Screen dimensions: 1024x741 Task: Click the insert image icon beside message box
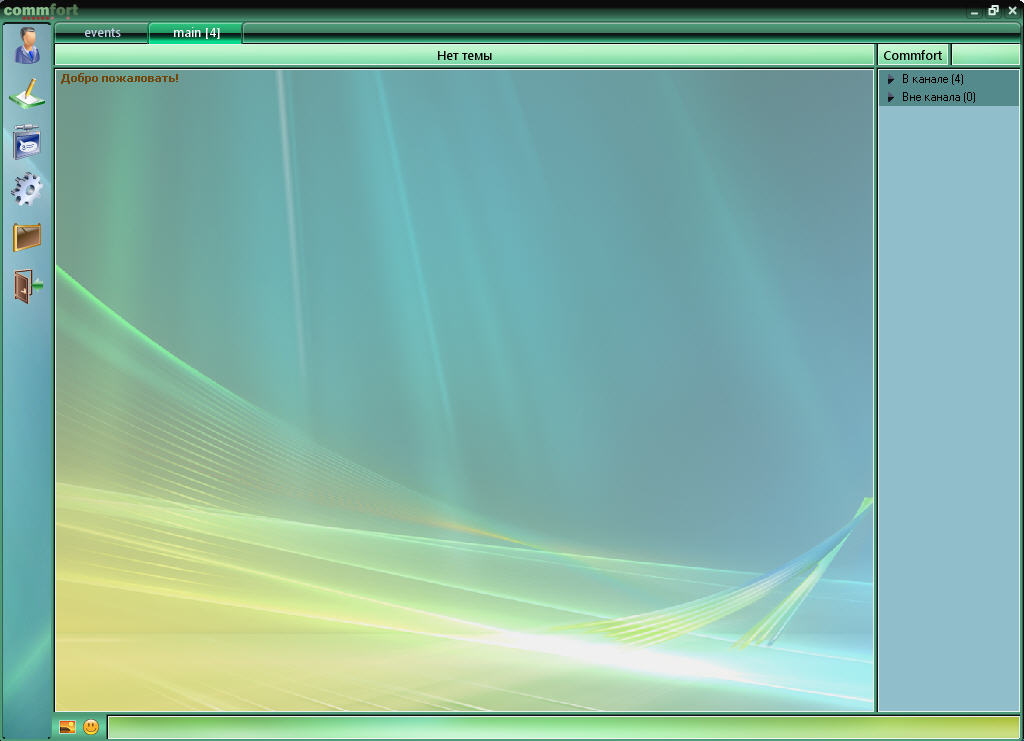(67, 727)
